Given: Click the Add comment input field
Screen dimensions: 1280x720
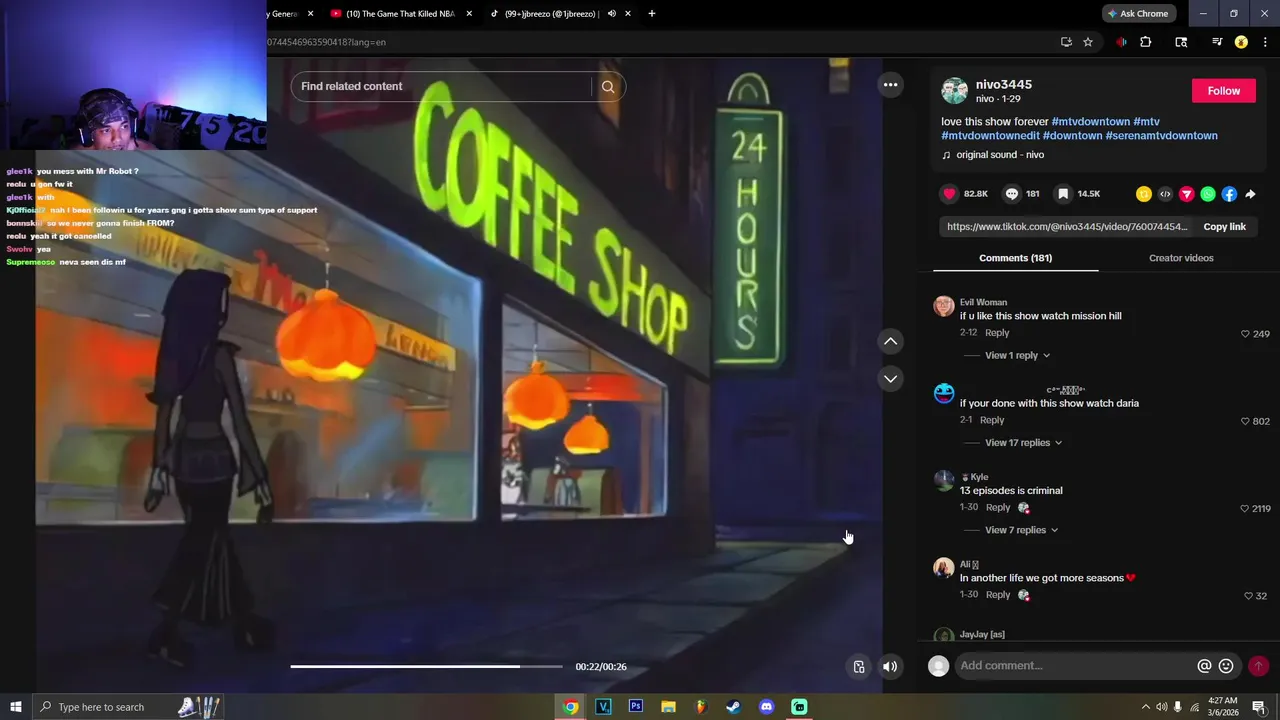Looking at the screenshot, I should (x=1074, y=666).
